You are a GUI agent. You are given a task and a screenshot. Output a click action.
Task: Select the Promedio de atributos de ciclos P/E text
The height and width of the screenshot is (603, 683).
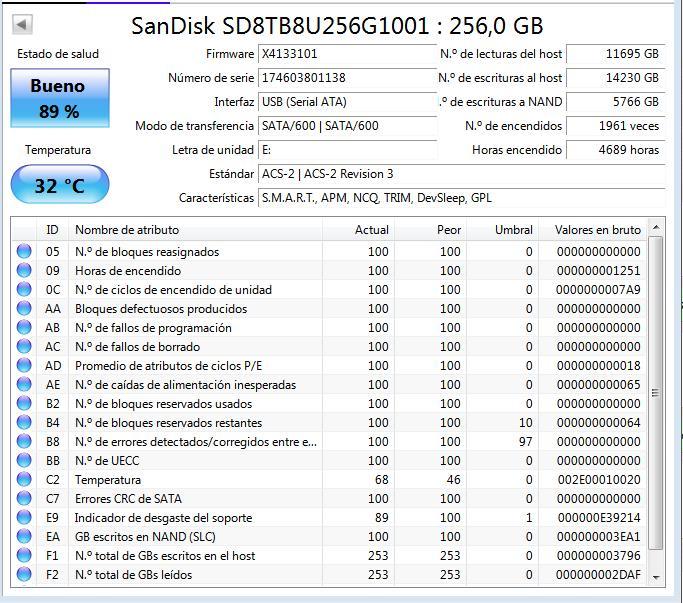[x=169, y=366]
